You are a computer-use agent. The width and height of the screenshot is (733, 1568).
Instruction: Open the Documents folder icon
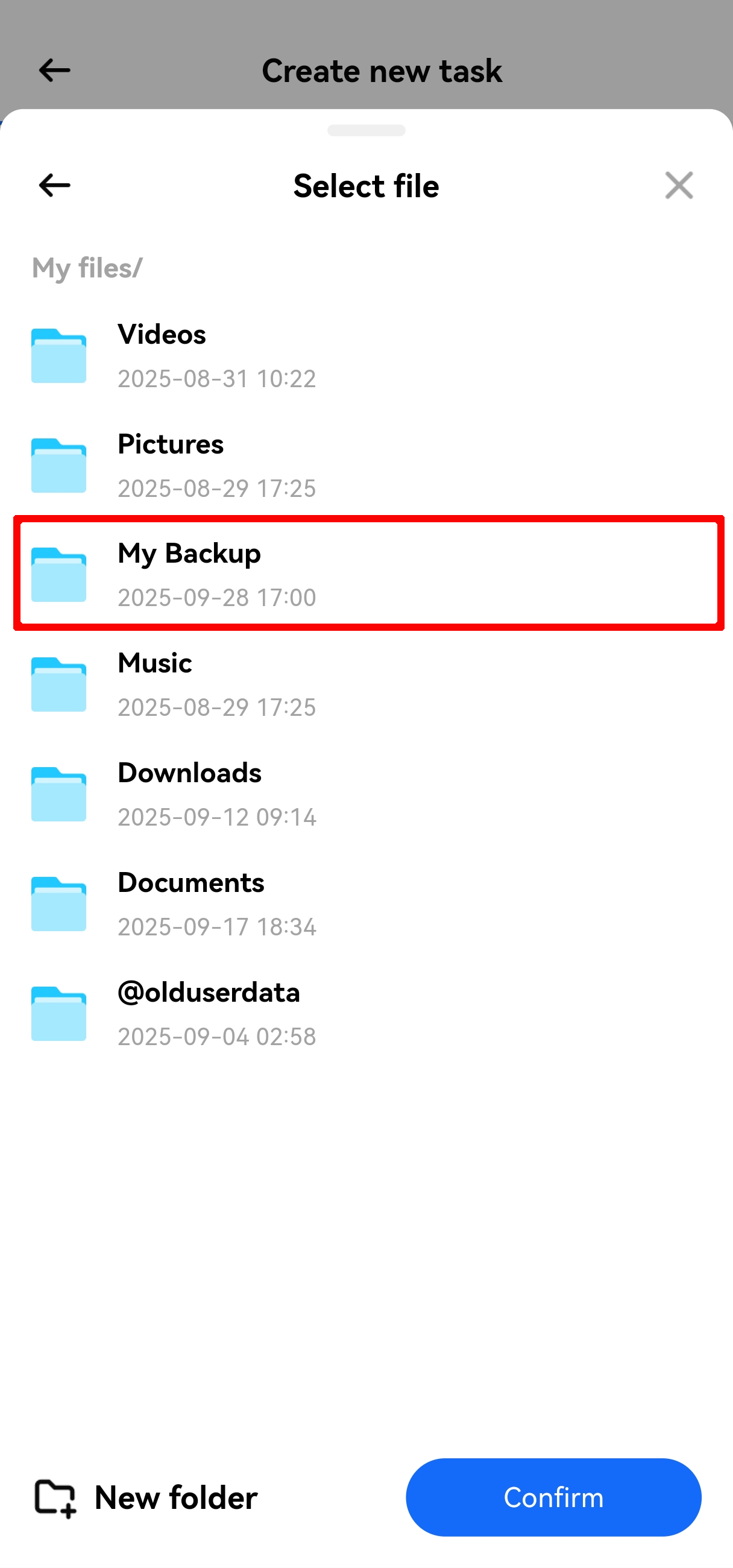[x=59, y=904]
